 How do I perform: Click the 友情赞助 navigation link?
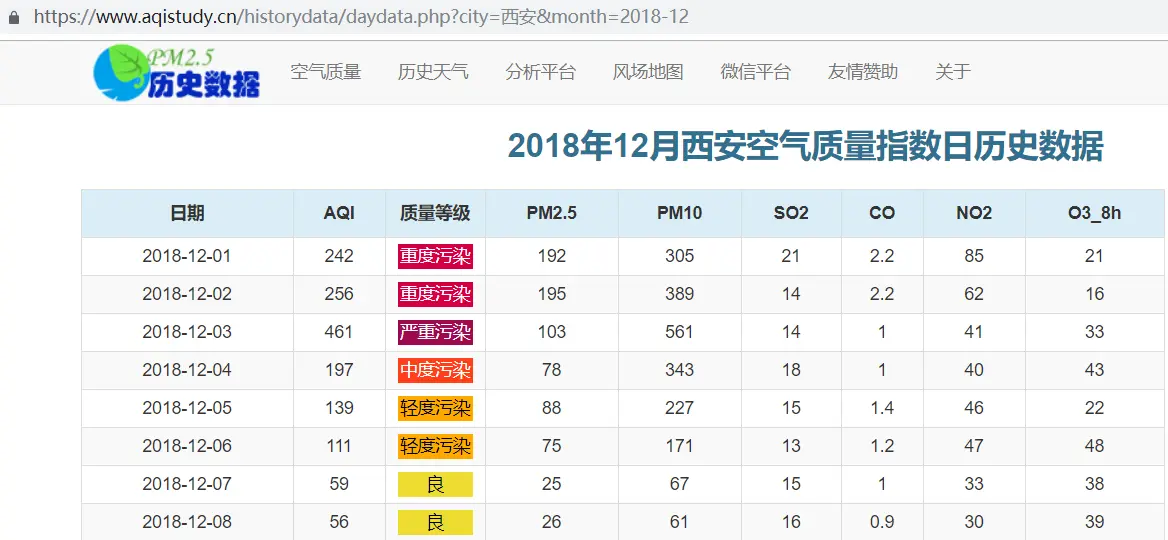click(862, 72)
